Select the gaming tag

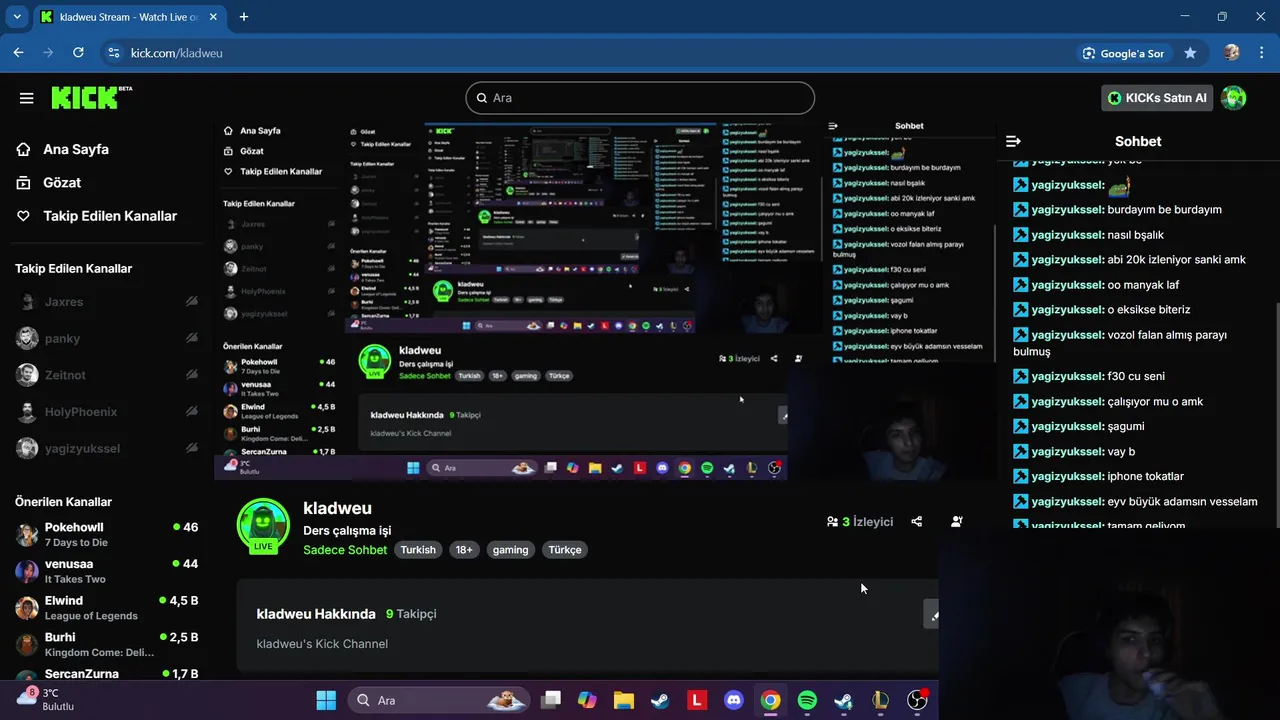510,550
